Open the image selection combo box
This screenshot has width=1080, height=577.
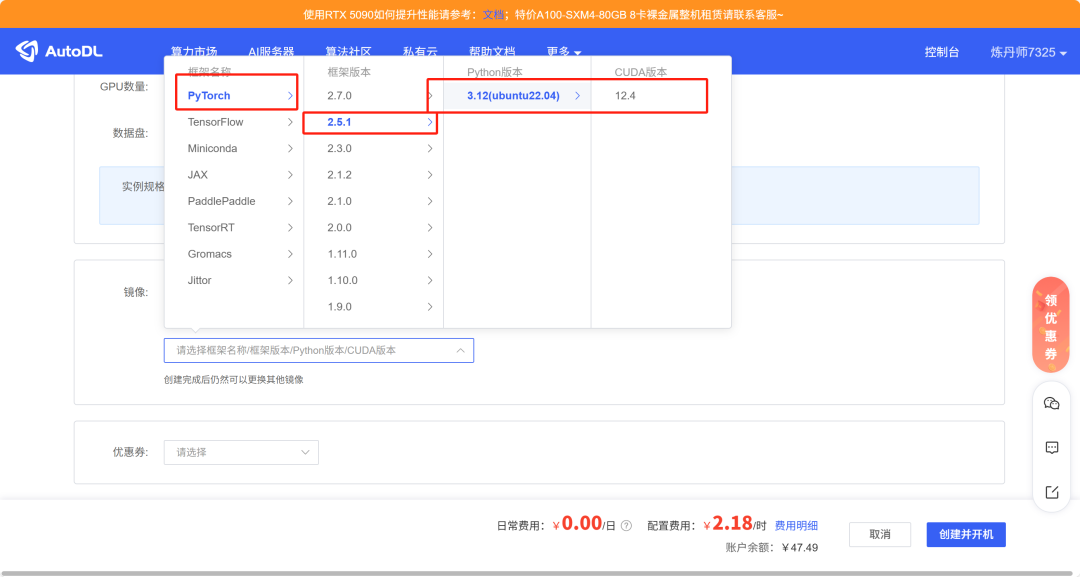pos(319,350)
